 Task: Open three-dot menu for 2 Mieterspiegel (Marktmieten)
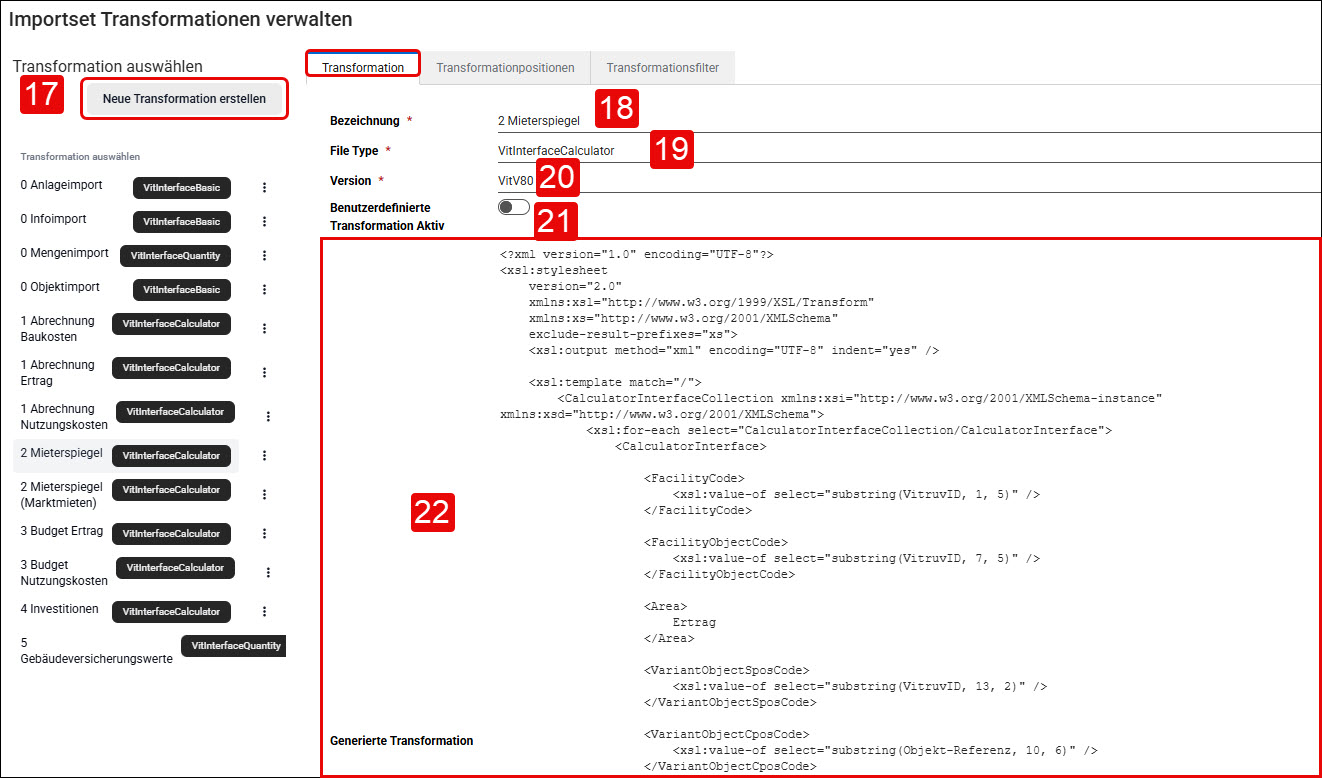point(264,494)
